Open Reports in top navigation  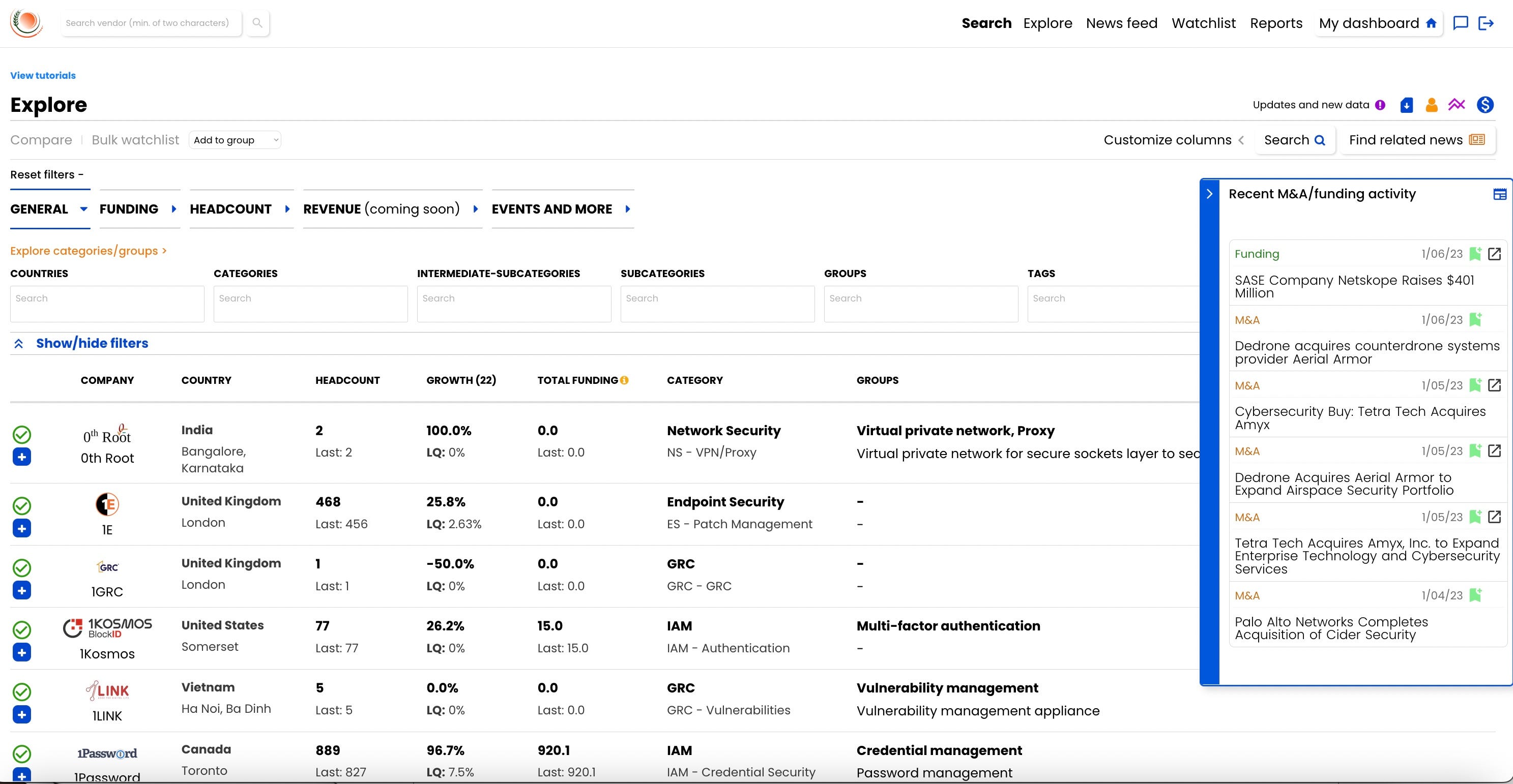(x=1276, y=23)
